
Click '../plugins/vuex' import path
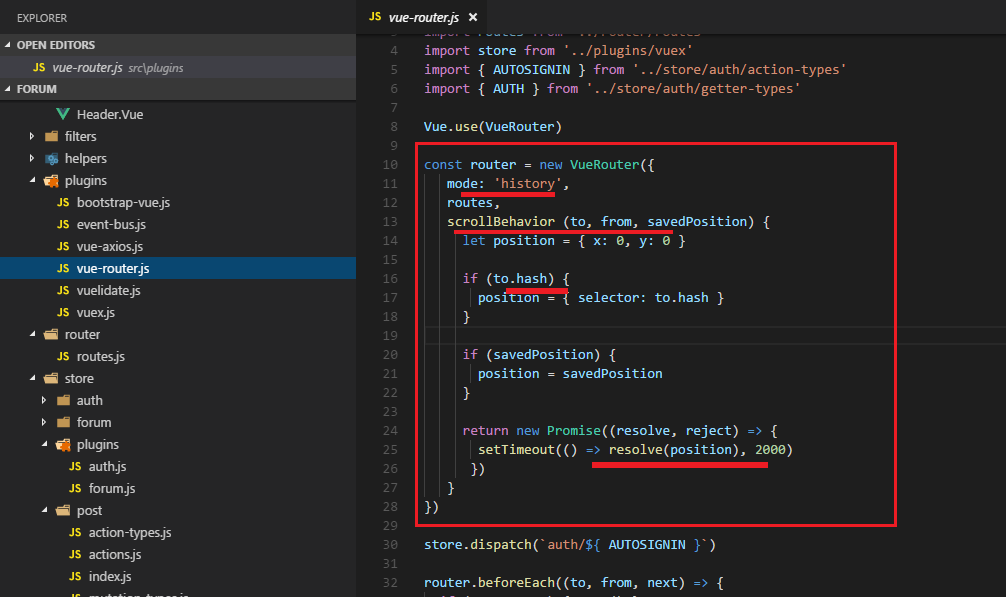tap(627, 51)
